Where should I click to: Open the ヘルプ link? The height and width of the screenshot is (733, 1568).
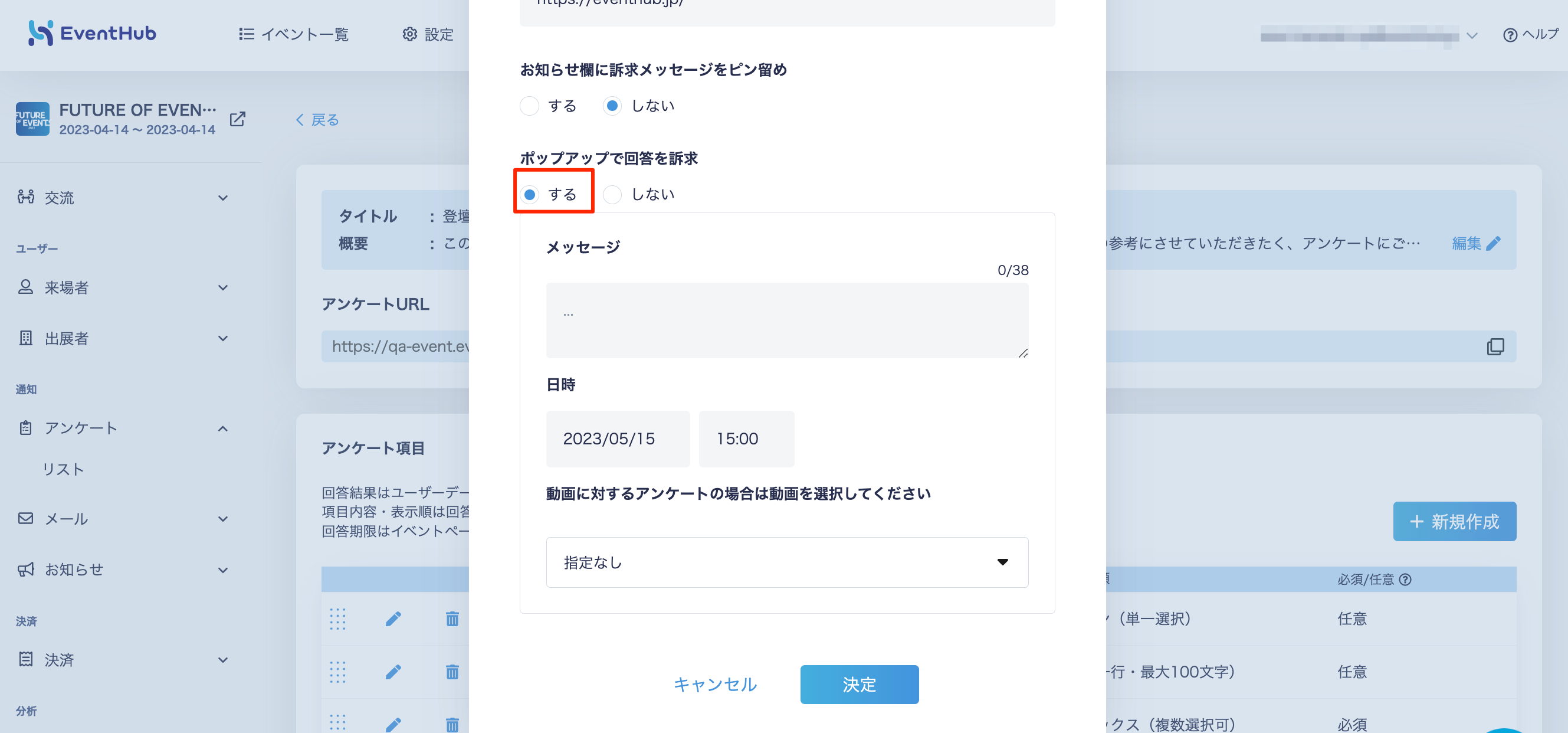(1531, 35)
